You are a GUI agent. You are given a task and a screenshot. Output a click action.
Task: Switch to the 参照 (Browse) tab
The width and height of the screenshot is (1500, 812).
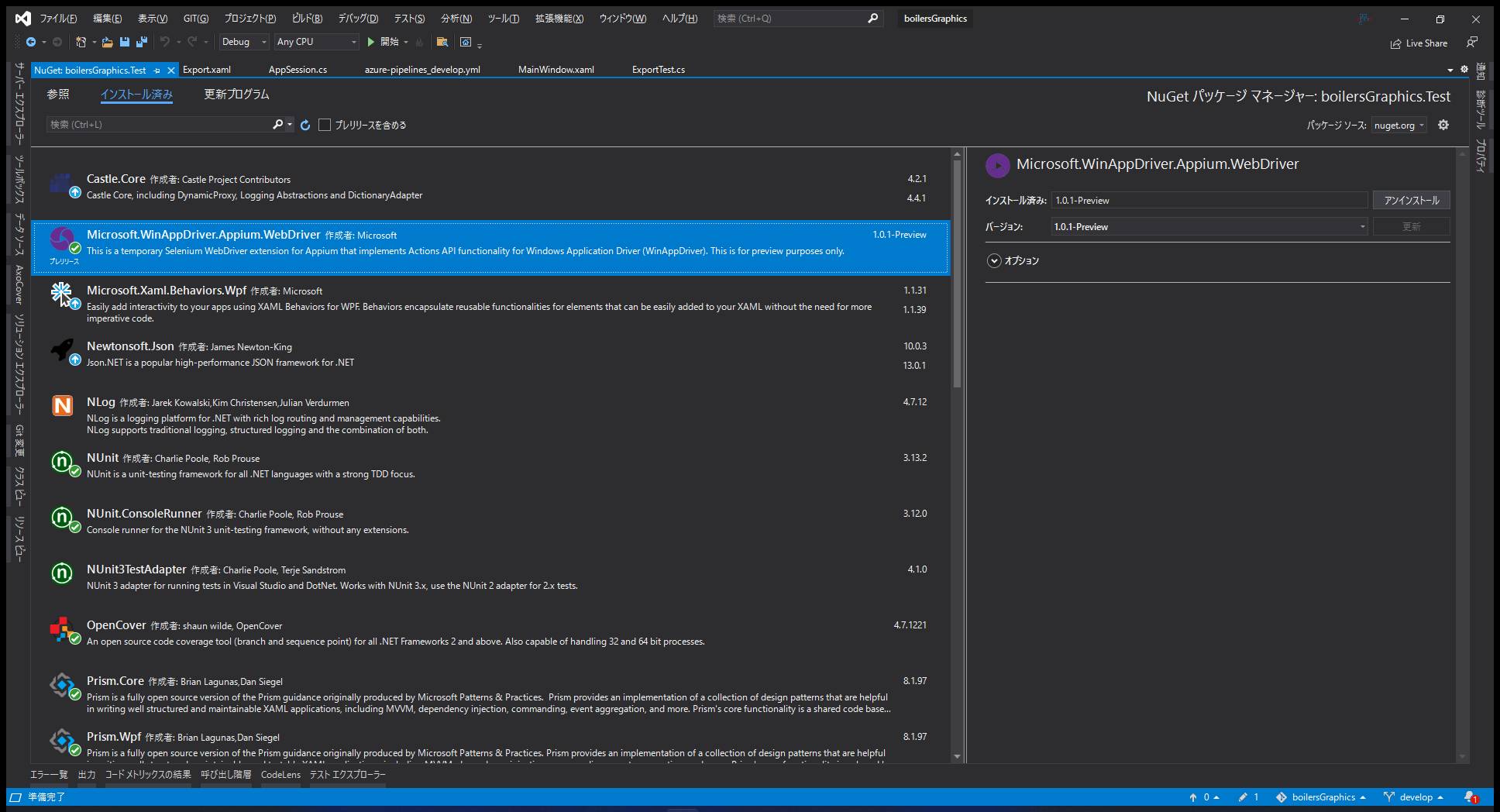pyautogui.click(x=58, y=95)
